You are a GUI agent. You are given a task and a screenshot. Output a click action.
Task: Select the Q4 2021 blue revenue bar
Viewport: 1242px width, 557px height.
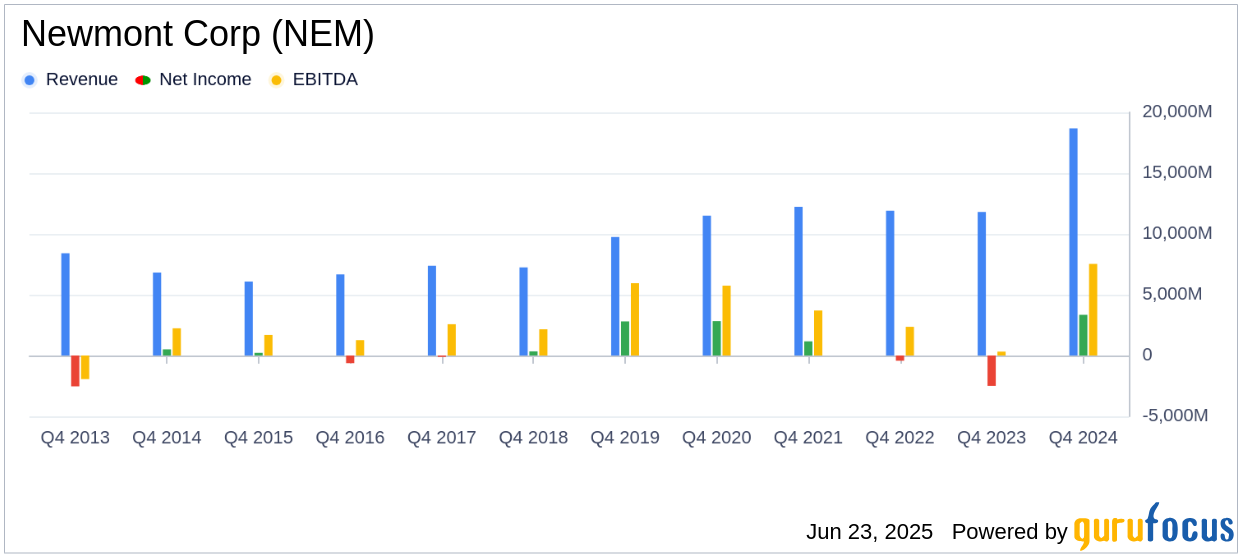tap(798, 281)
